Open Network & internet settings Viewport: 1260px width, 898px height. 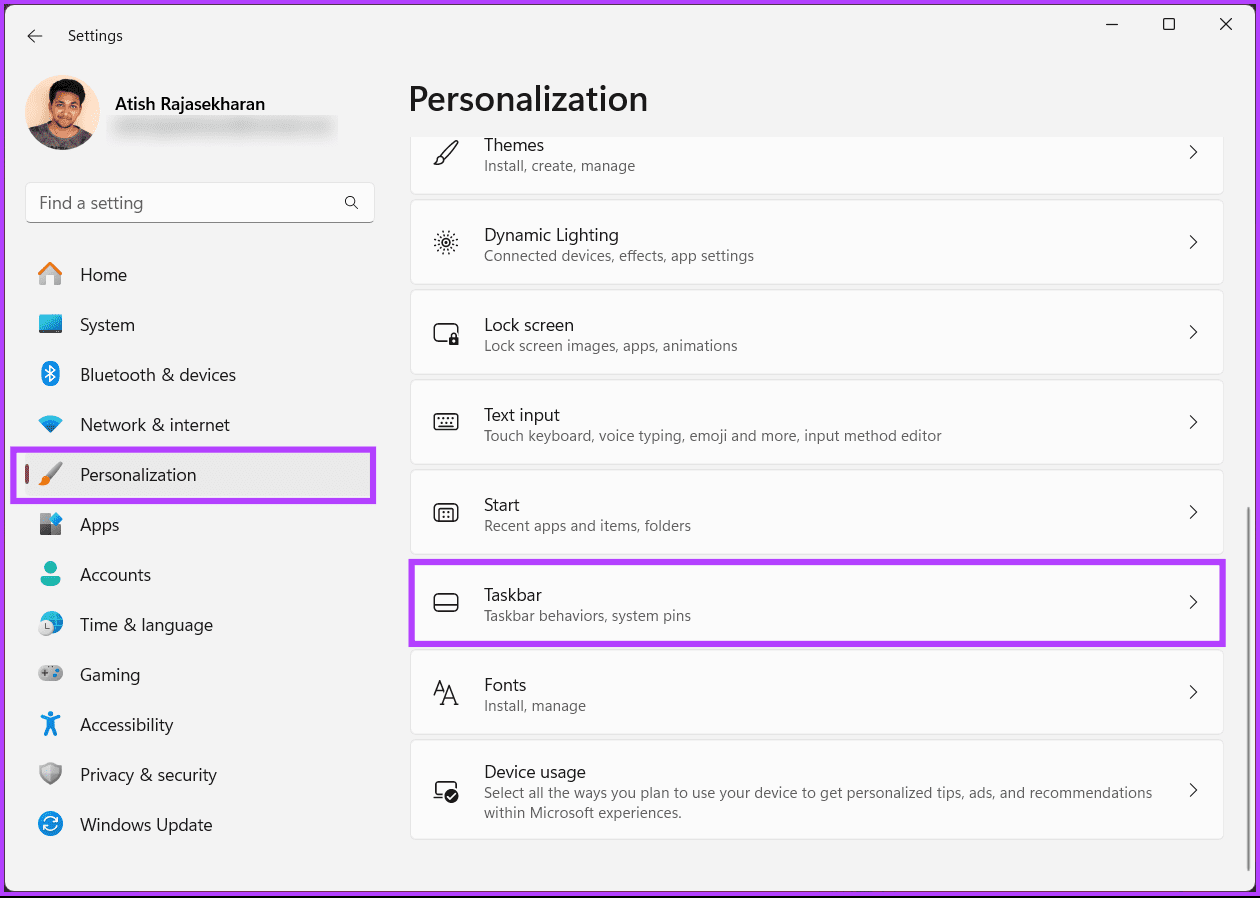coord(155,425)
